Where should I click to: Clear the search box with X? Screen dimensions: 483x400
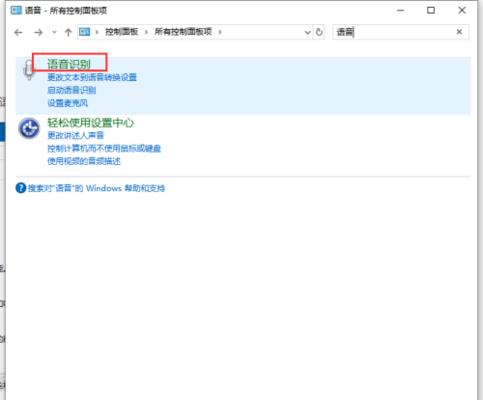459,32
